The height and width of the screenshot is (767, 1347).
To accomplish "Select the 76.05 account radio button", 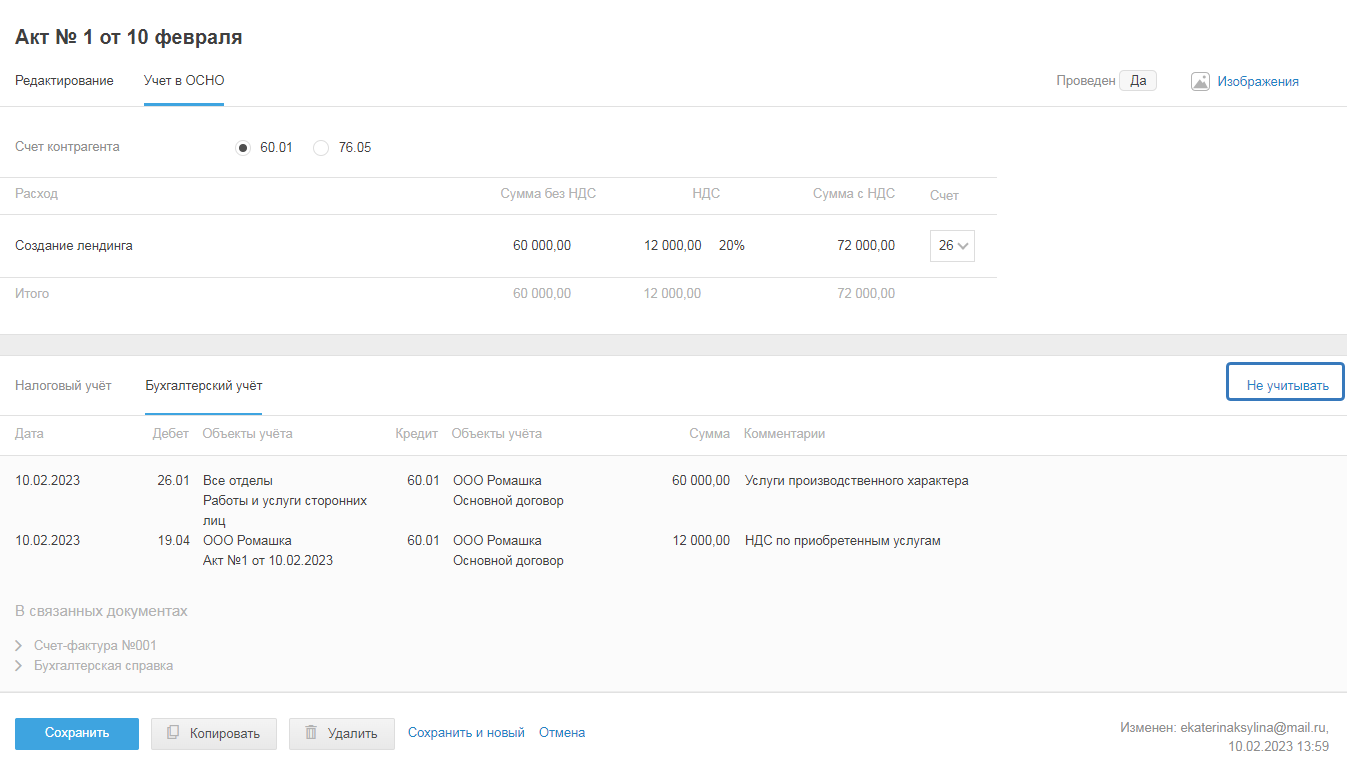I will click(x=321, y=148).
